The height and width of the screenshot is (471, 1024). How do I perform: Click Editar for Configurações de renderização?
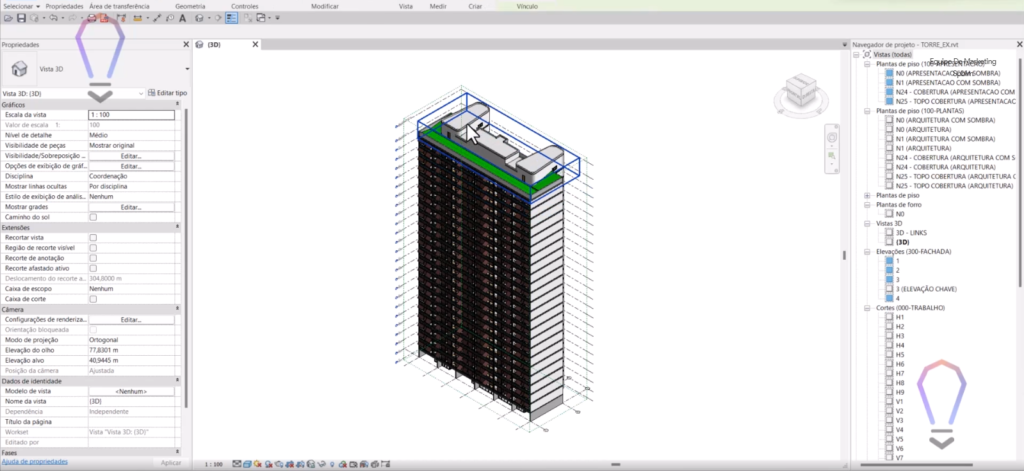[x=131, y=319]
